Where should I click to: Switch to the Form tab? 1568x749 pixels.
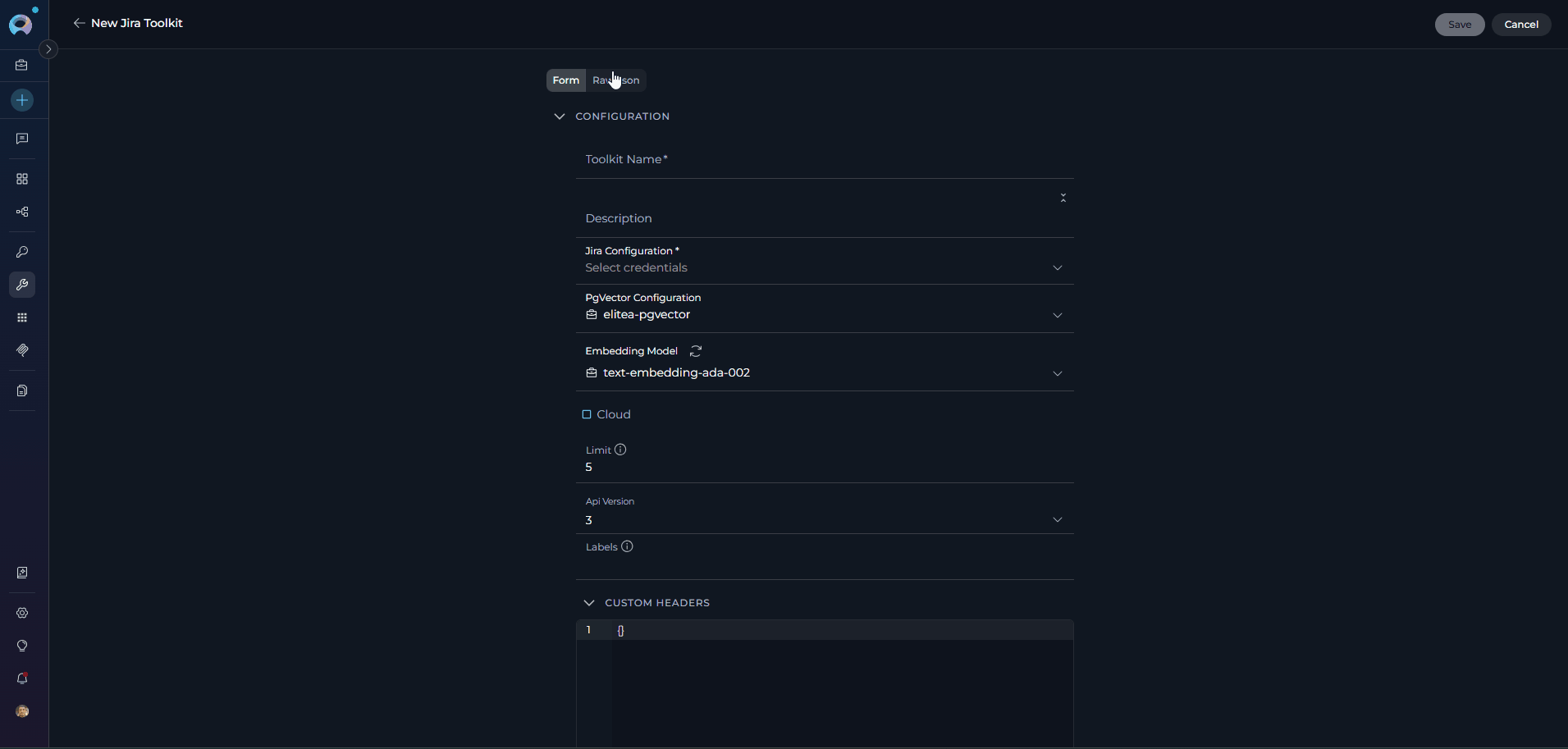565,80
